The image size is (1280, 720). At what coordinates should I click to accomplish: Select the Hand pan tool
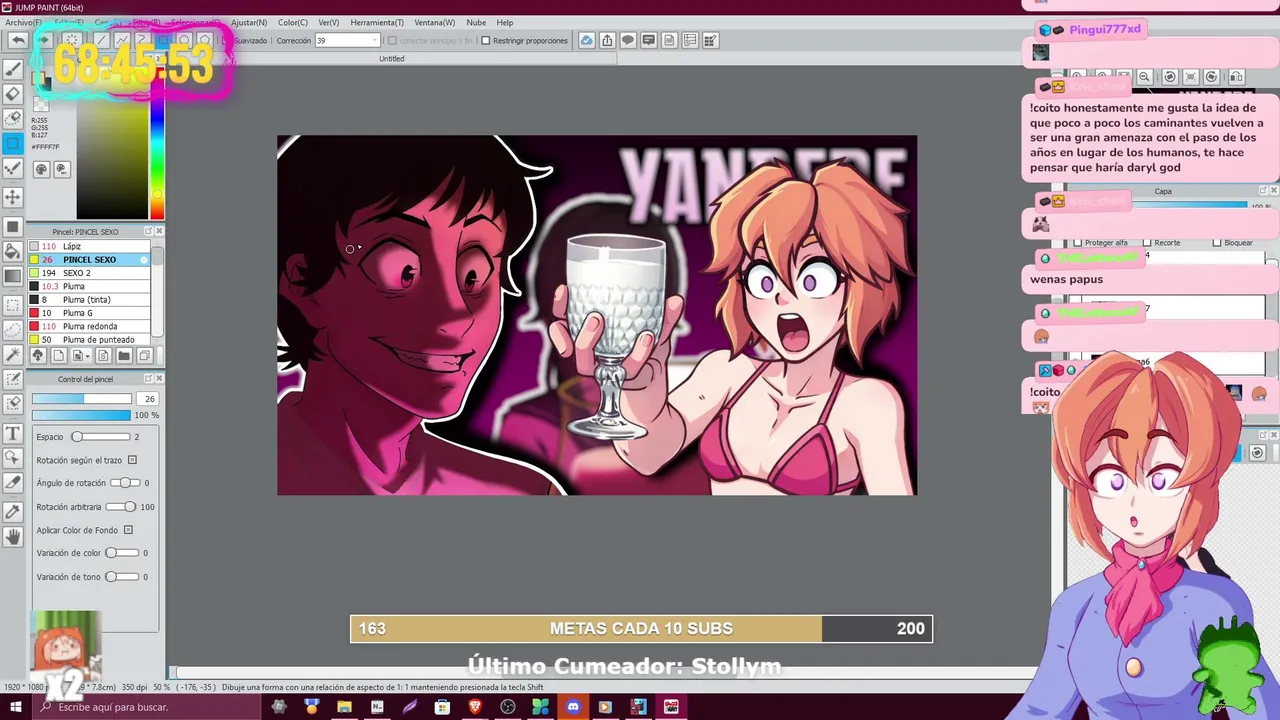tap(13, 537)
